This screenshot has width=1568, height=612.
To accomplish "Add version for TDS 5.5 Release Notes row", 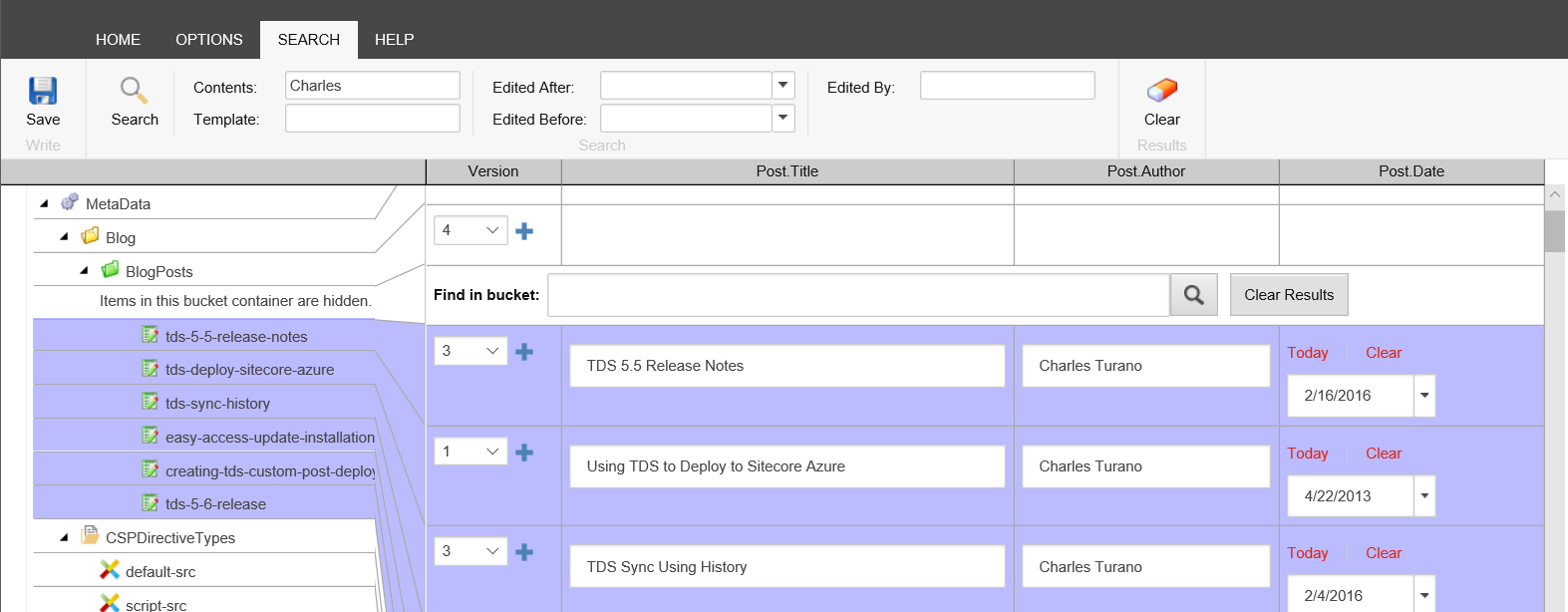I will tap(524, 352).
